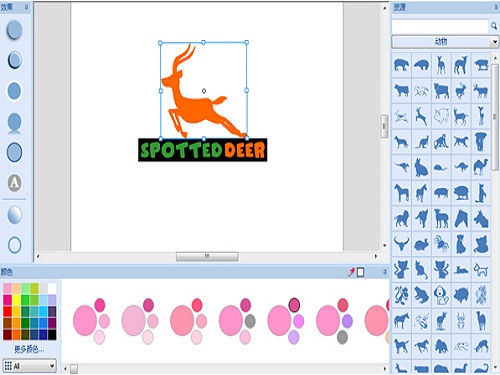
Task: Insert the crouching monkey silhouette
Action: (x=441, y=142)
